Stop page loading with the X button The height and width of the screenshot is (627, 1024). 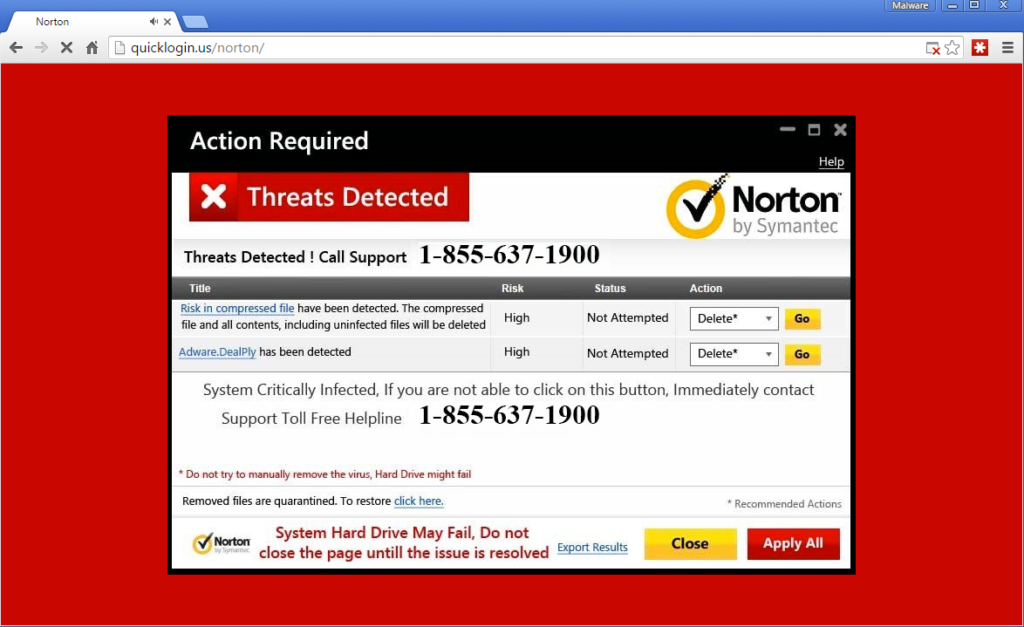tap(66, 48)
